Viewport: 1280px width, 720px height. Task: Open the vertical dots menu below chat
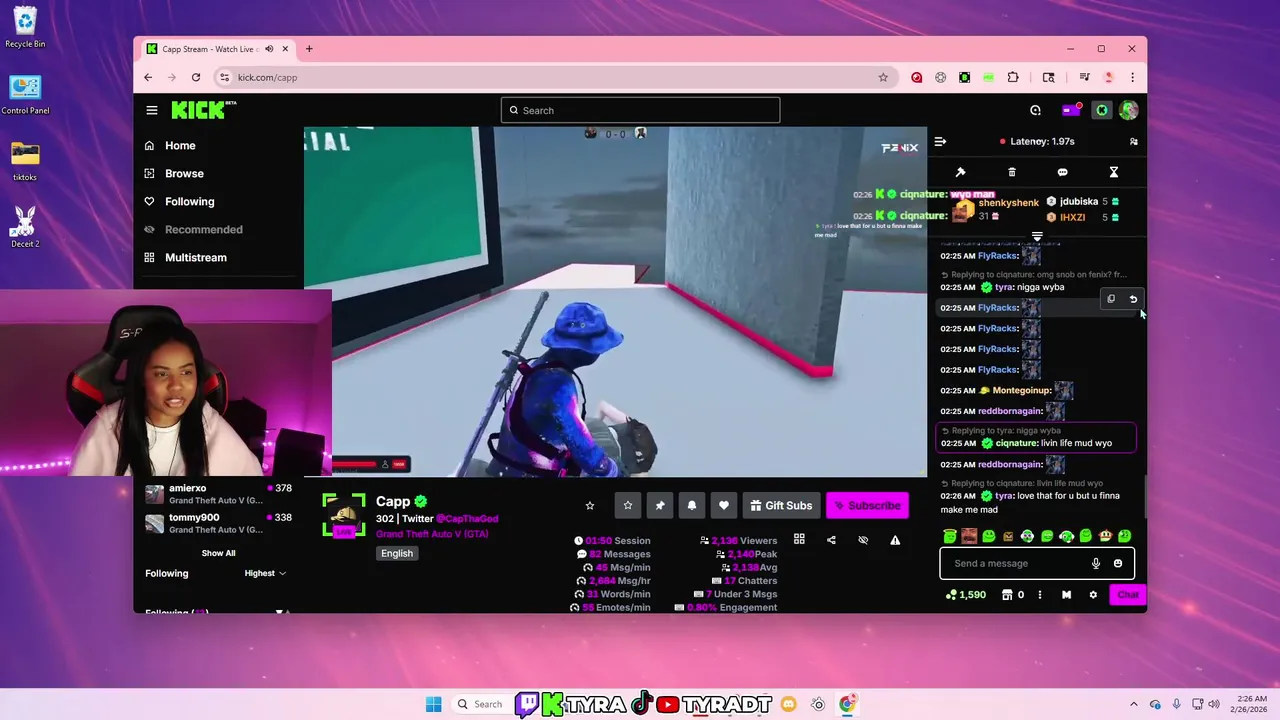(1039, 595)
